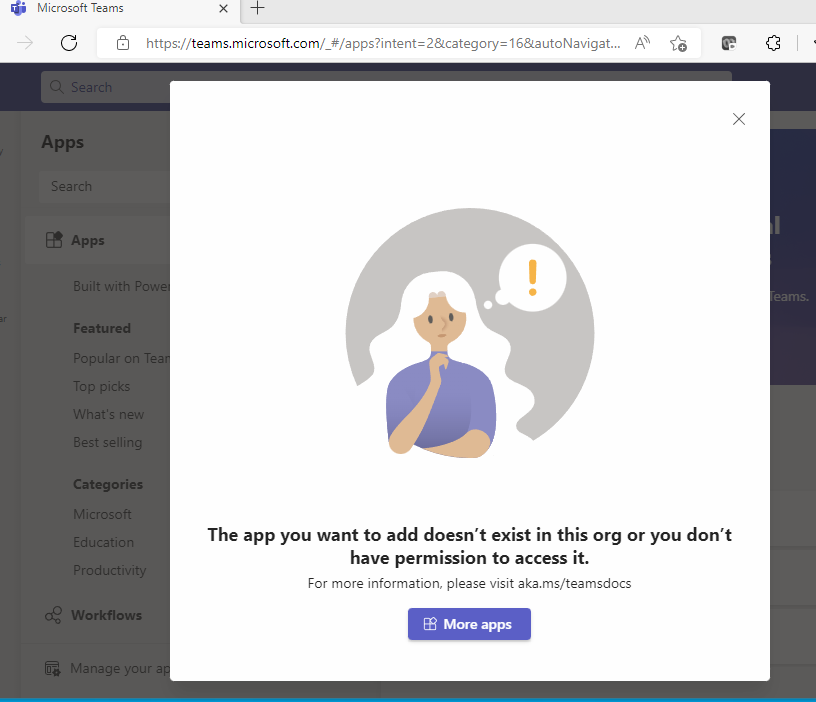Add this page to favorites
The image size is (816, 702).
[678, 43]
